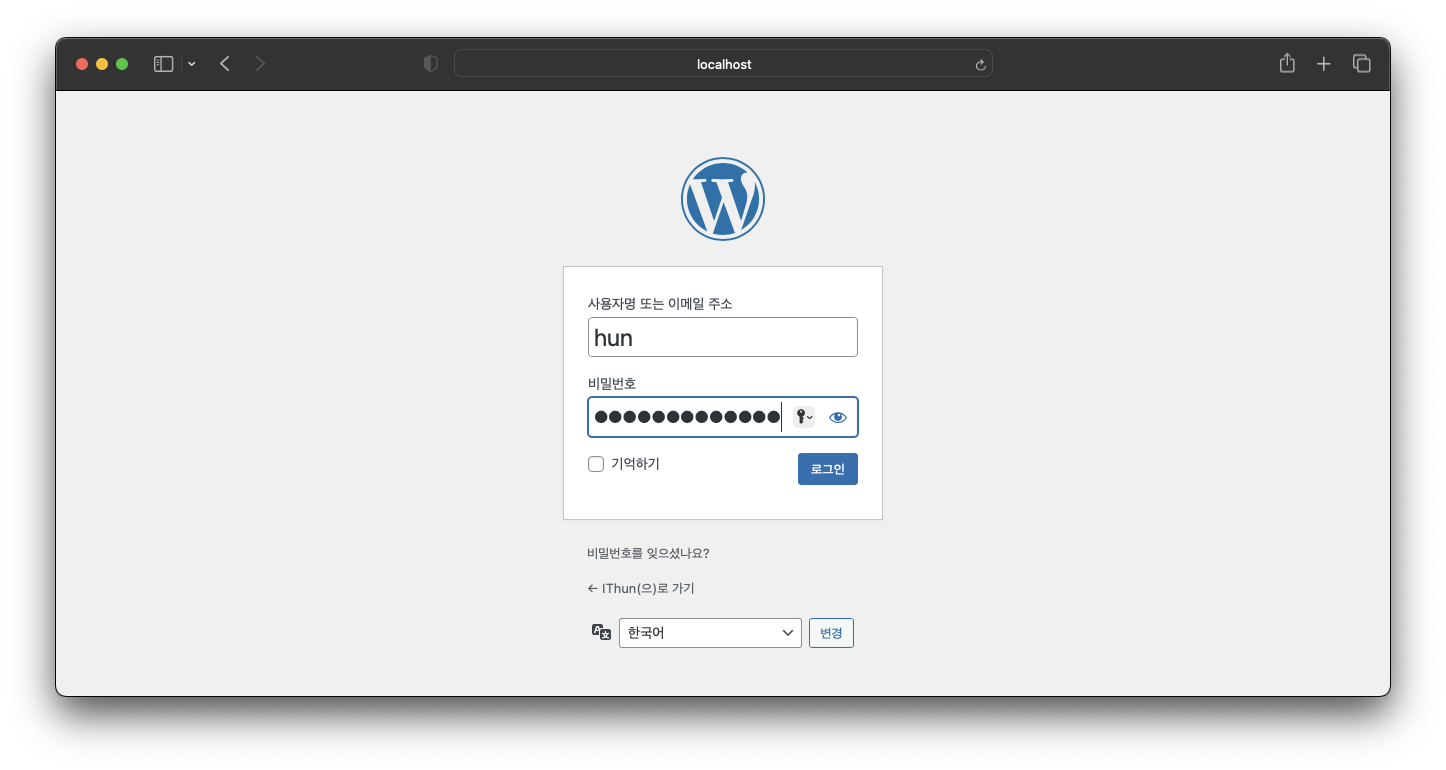Click the 로그인 login button
Viewport: 1446px width, 770px height.
[828, 469]
